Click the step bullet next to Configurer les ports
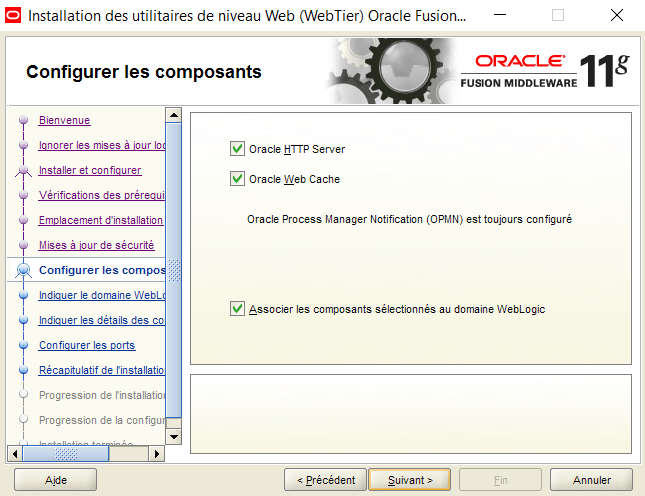Viewport: 645px width, 496px height. 23,346
